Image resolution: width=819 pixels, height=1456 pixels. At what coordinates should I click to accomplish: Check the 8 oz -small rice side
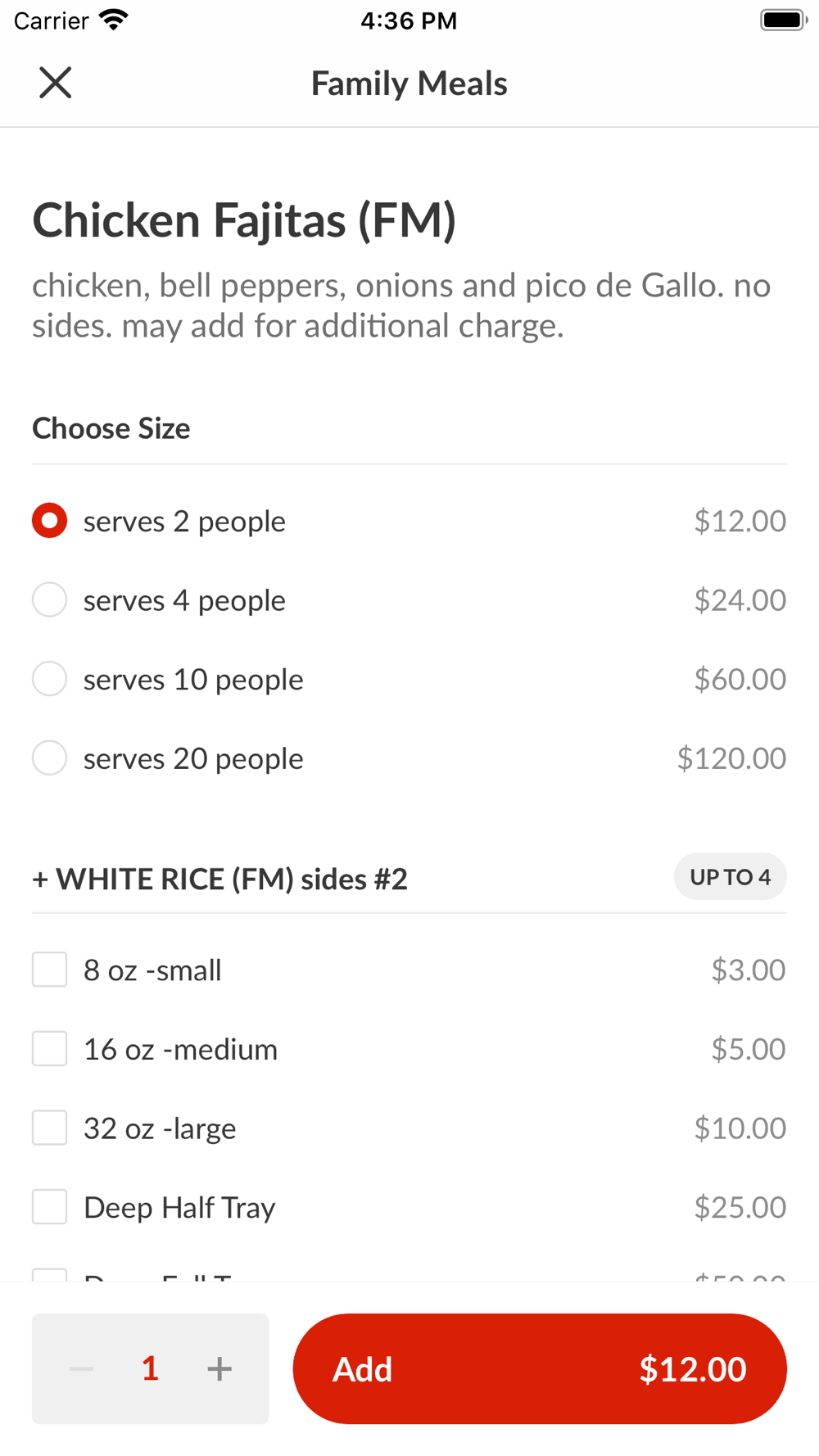tap(50, 970)
